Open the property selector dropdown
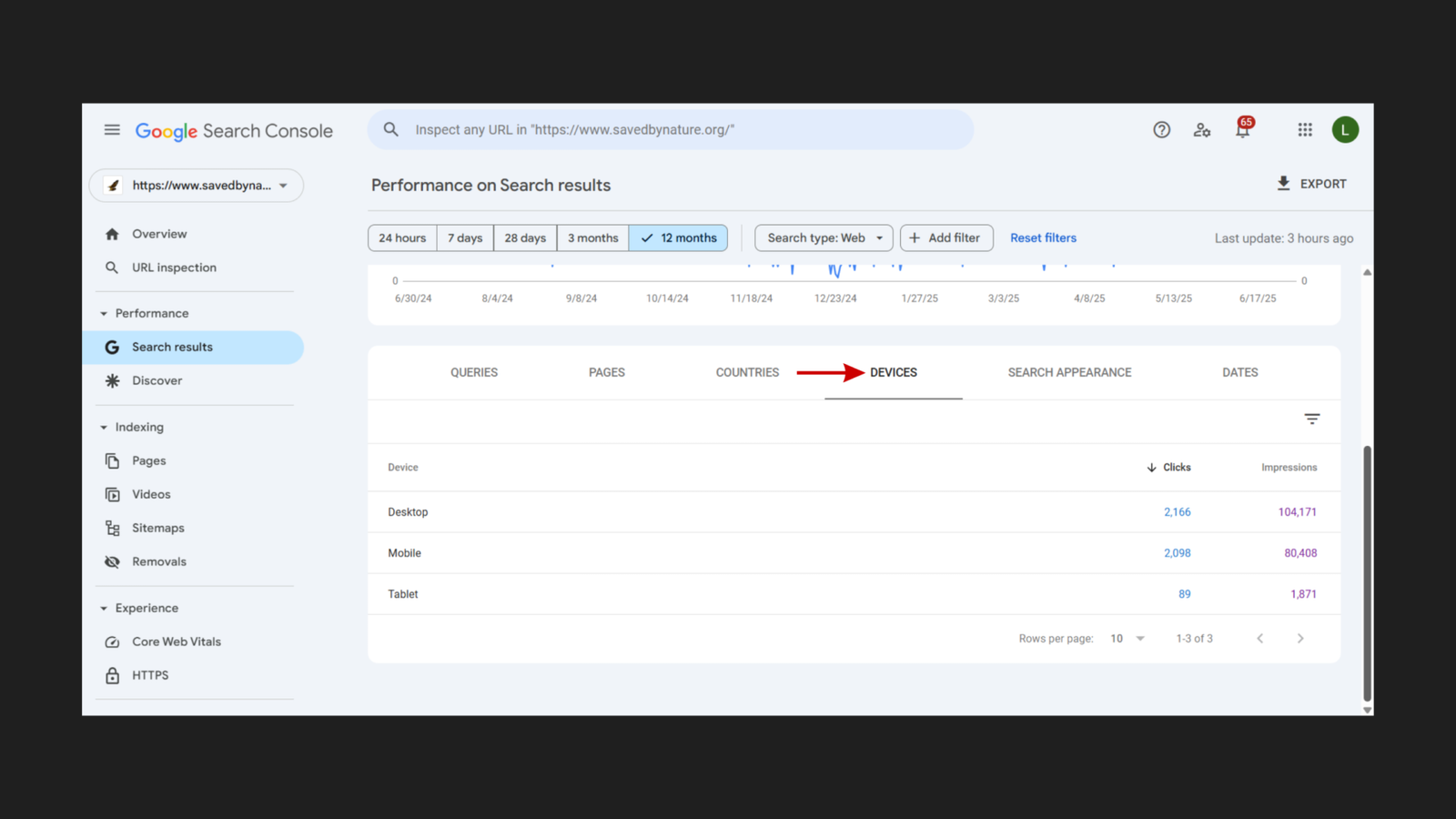The image size is (1456, 819). tap(197, 186)
